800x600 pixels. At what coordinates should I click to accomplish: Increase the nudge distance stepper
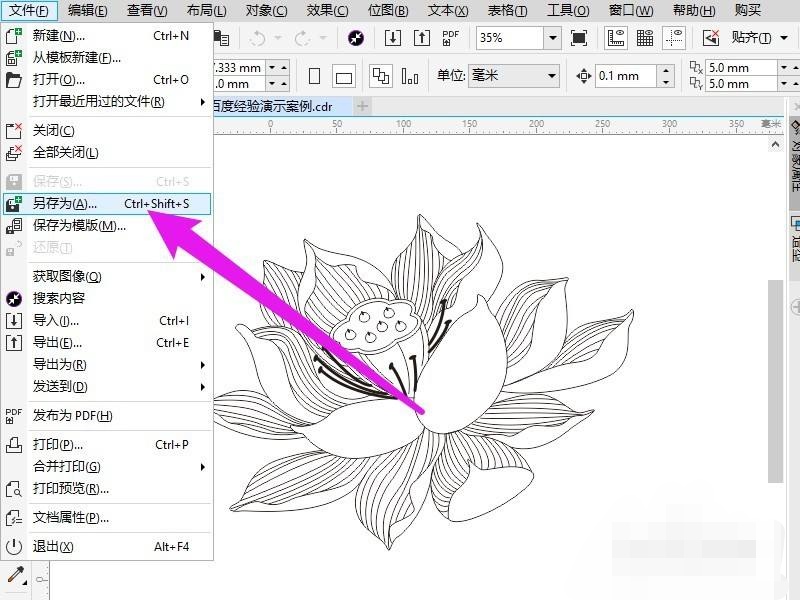pos(665,70)
